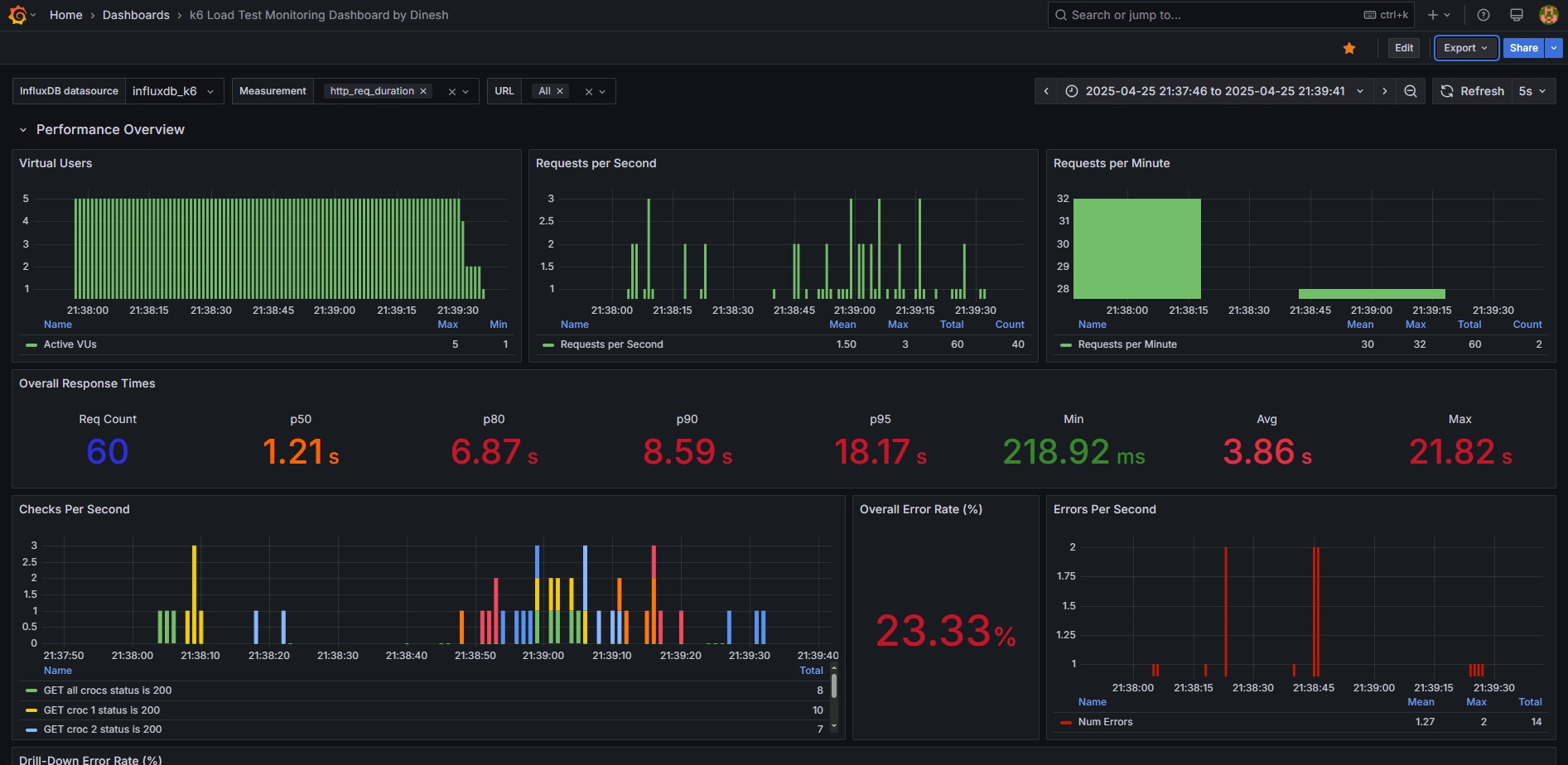Zoom out time range magnifier icon
Screen dimensions: 1568x765
click(x=1410, y=91)
